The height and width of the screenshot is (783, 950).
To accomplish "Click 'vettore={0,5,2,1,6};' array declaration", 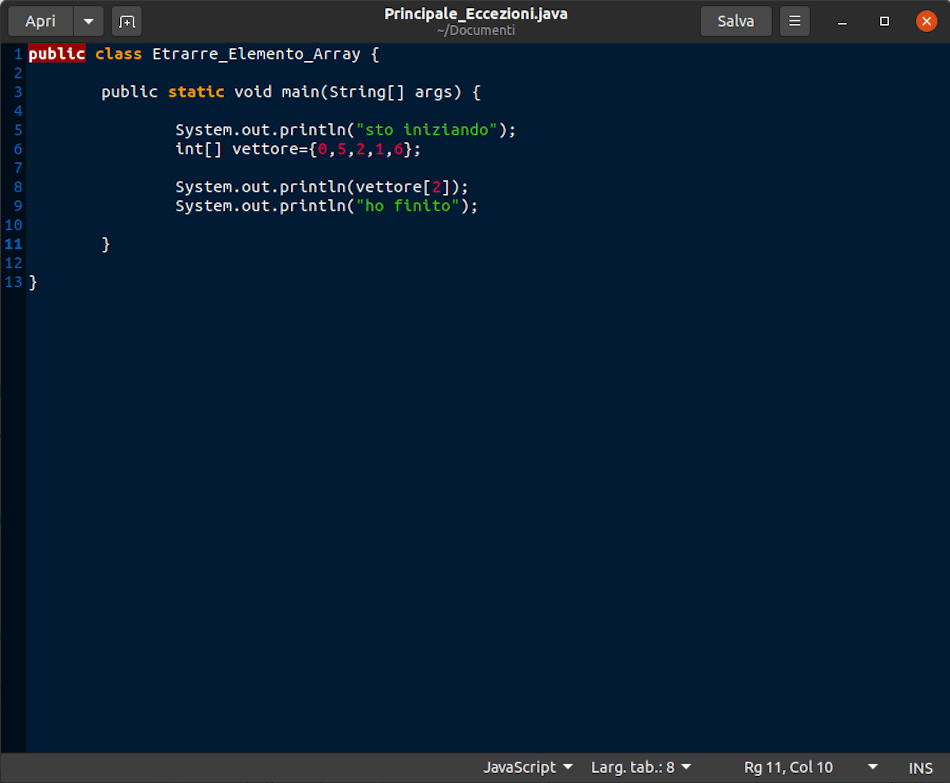I will (326, 149).
